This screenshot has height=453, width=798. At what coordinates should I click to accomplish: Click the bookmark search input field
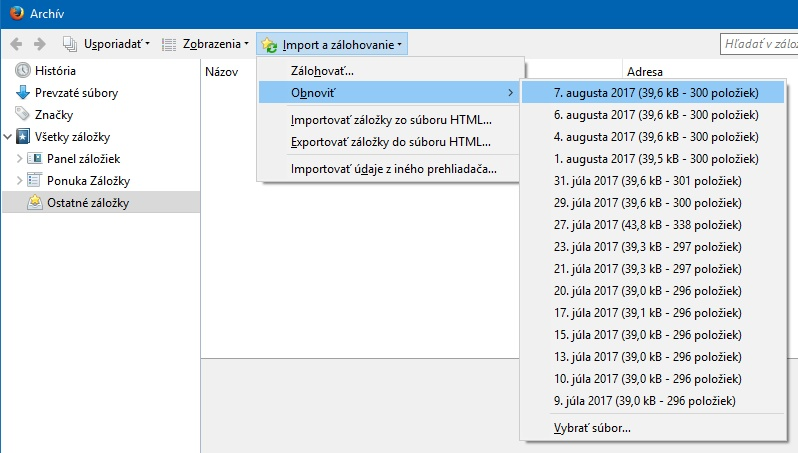pos(760,44)
